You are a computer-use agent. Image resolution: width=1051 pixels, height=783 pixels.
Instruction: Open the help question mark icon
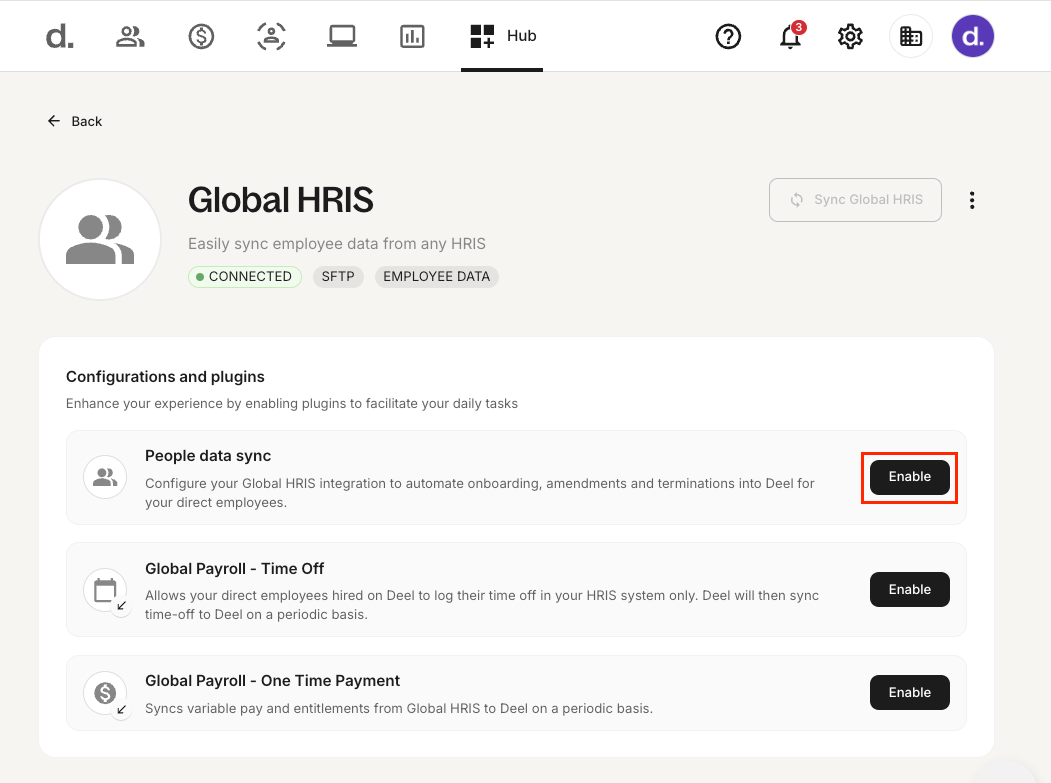(x=729, y=36)
